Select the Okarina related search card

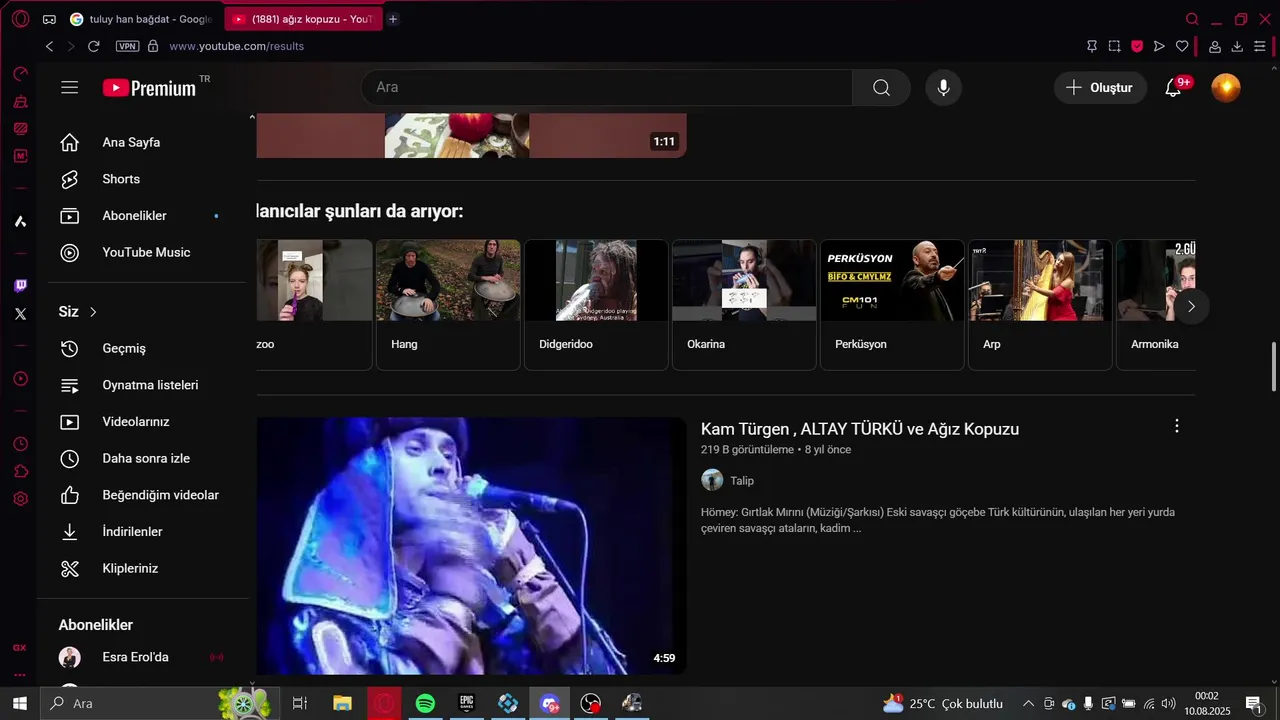coord(744,305)
